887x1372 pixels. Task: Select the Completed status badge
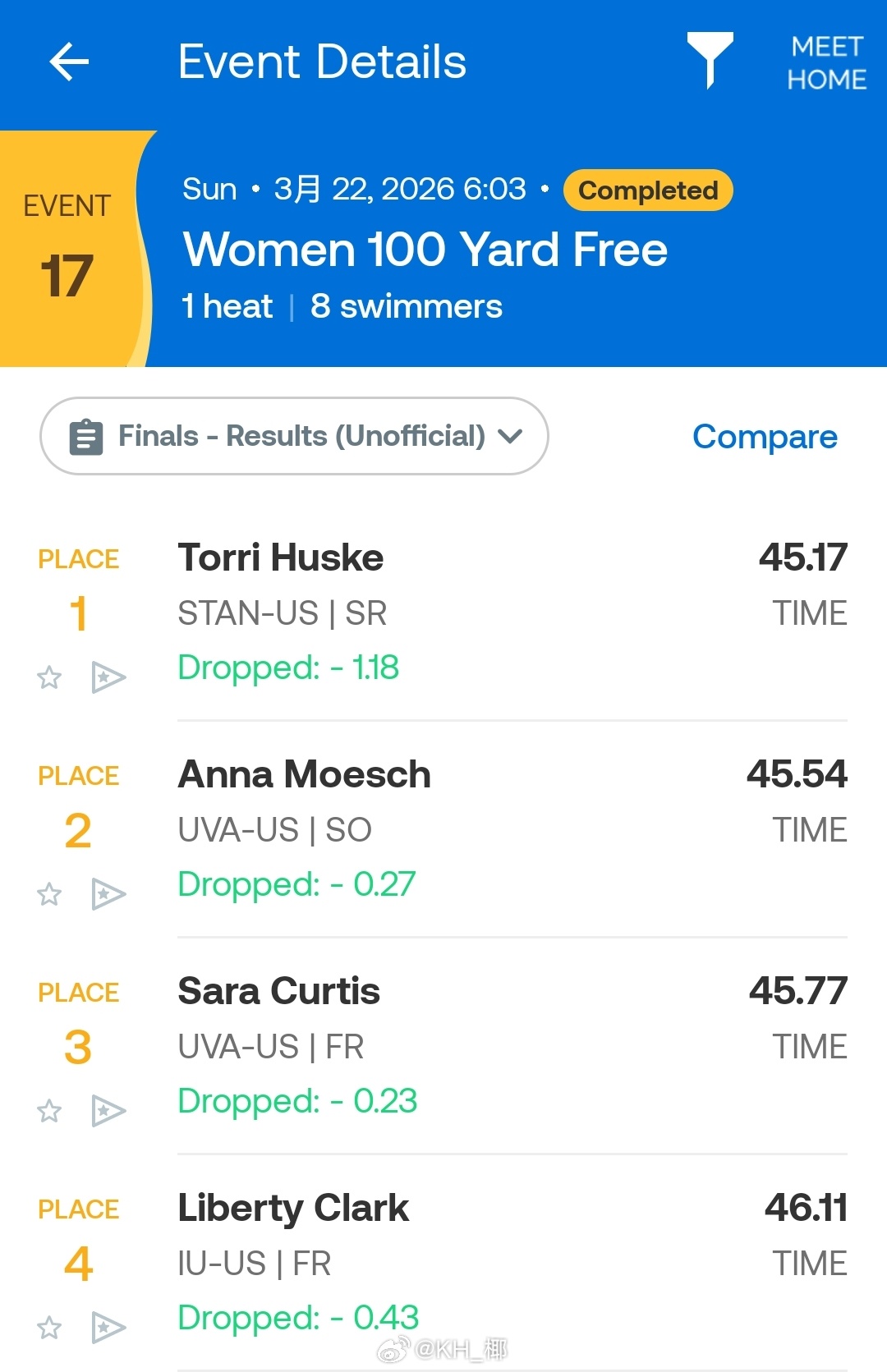[x=648, y=190]
